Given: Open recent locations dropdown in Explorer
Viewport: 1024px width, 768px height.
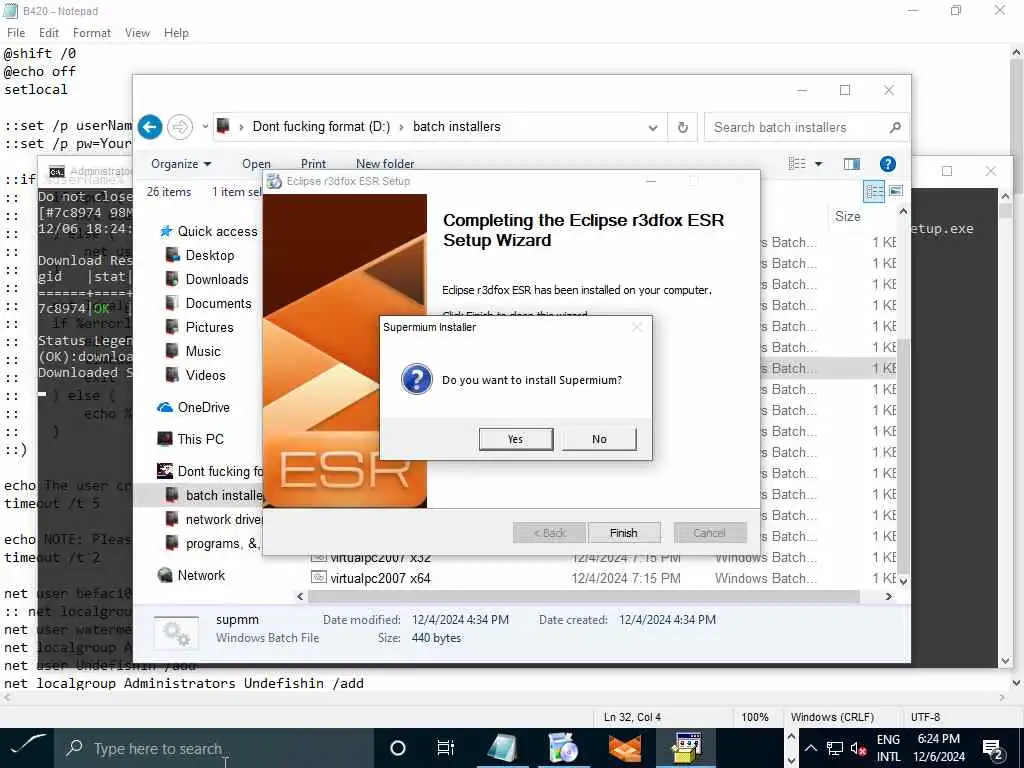Looking at the screenshot, I should tap(204, 127).
